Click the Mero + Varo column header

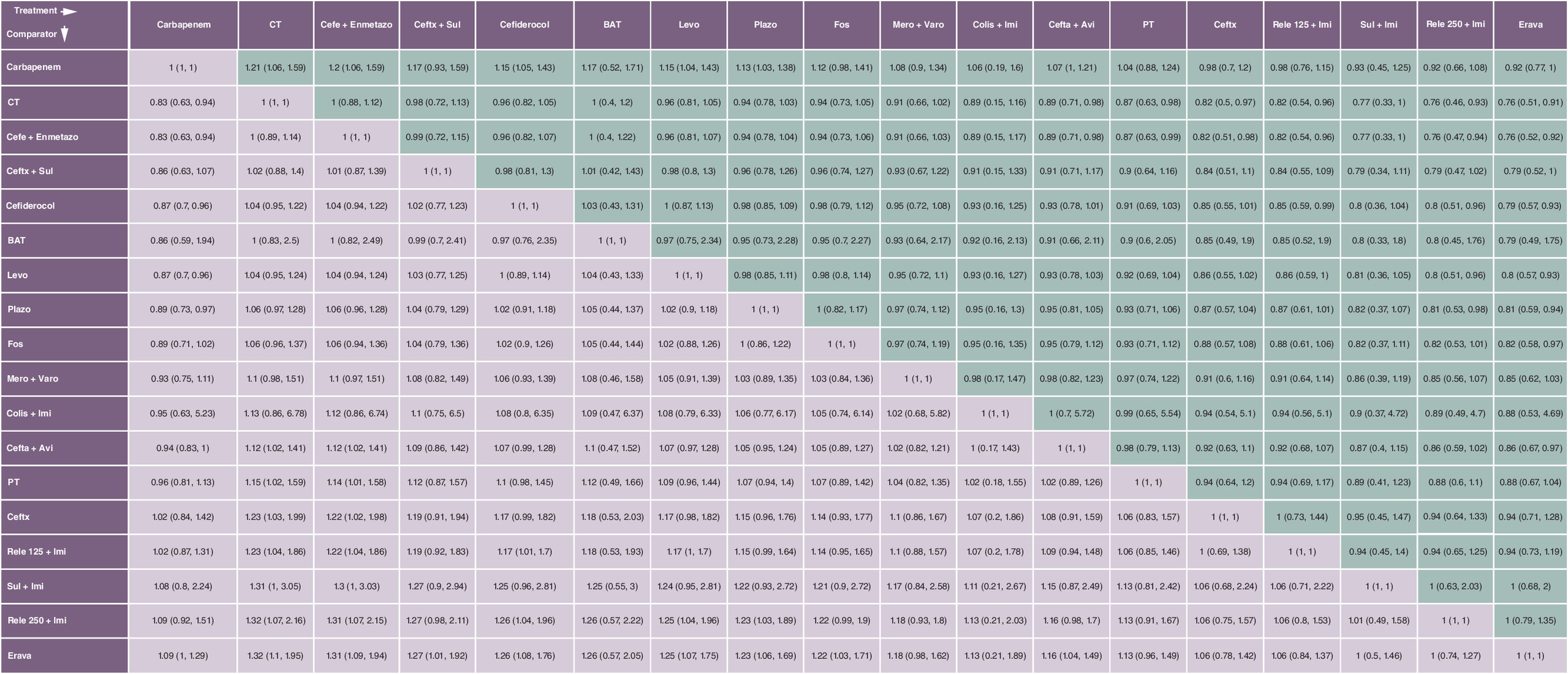tap(918, 25)
